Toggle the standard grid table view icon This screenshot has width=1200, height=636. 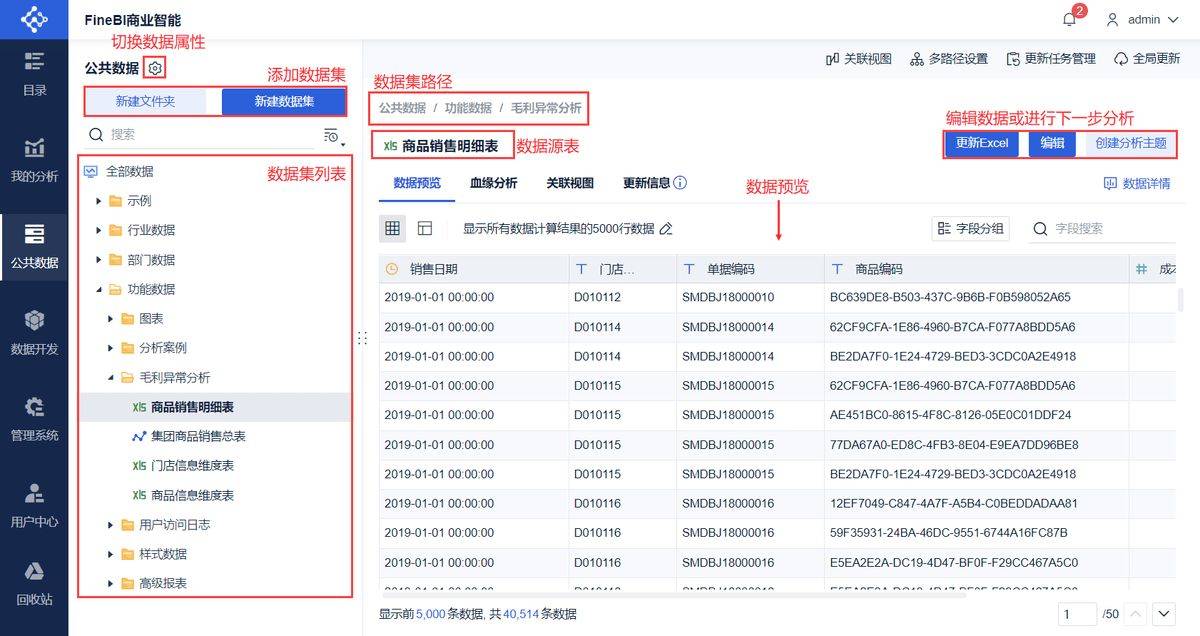tap(391, 228)
